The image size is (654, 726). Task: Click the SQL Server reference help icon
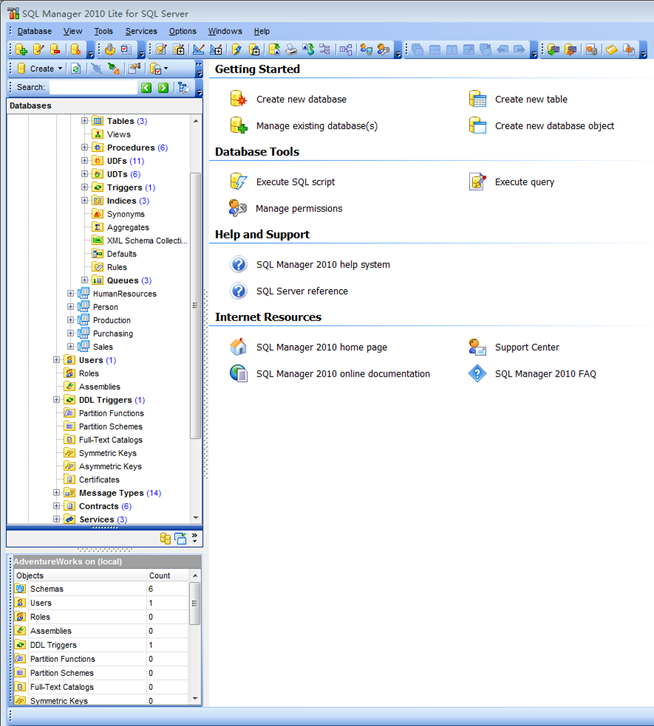pos(239,291)
